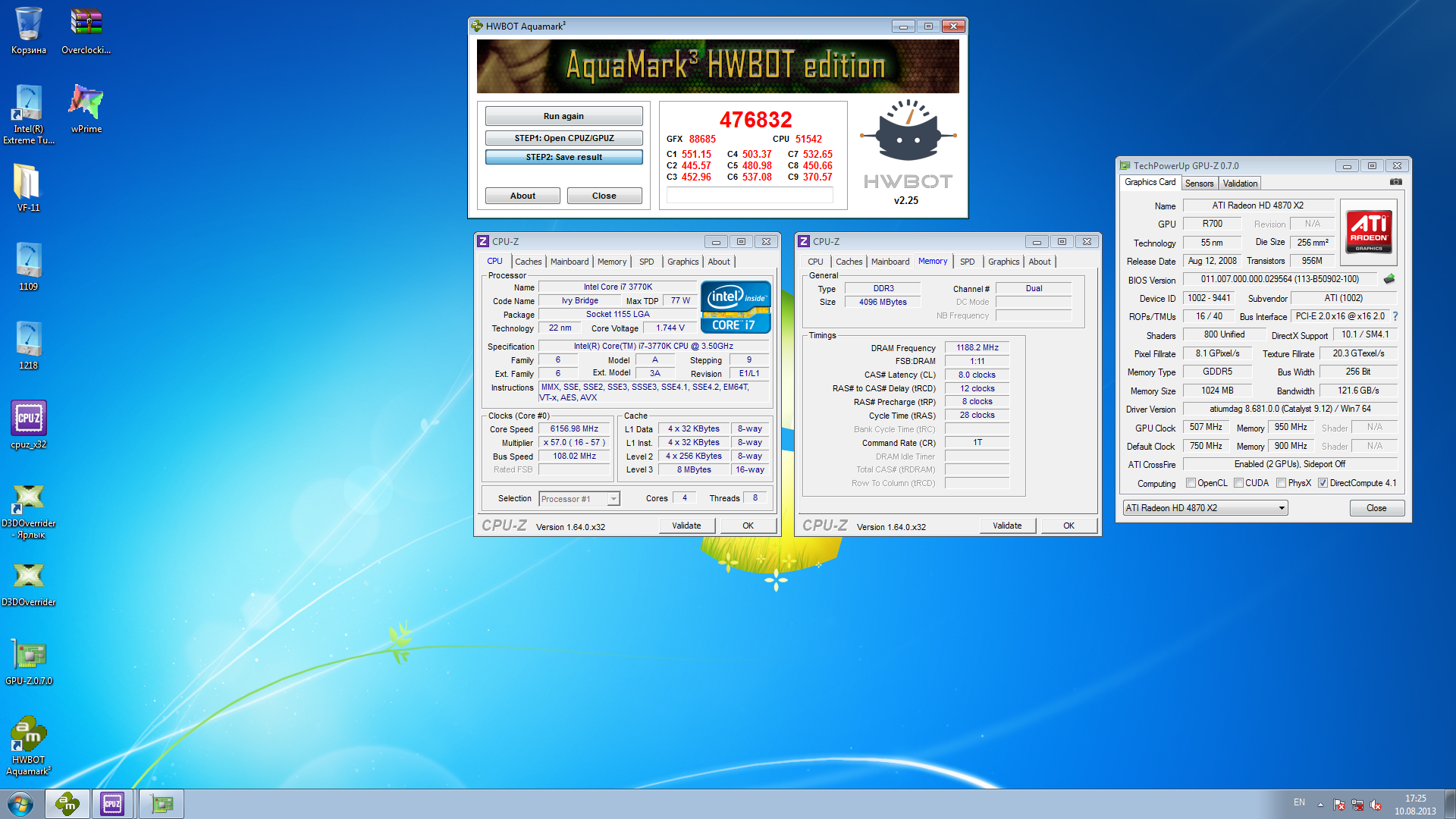This screenshot has width=1456, height=819.
Task: Click the Bus Interface question mark icon
Action: point(1395,316)
